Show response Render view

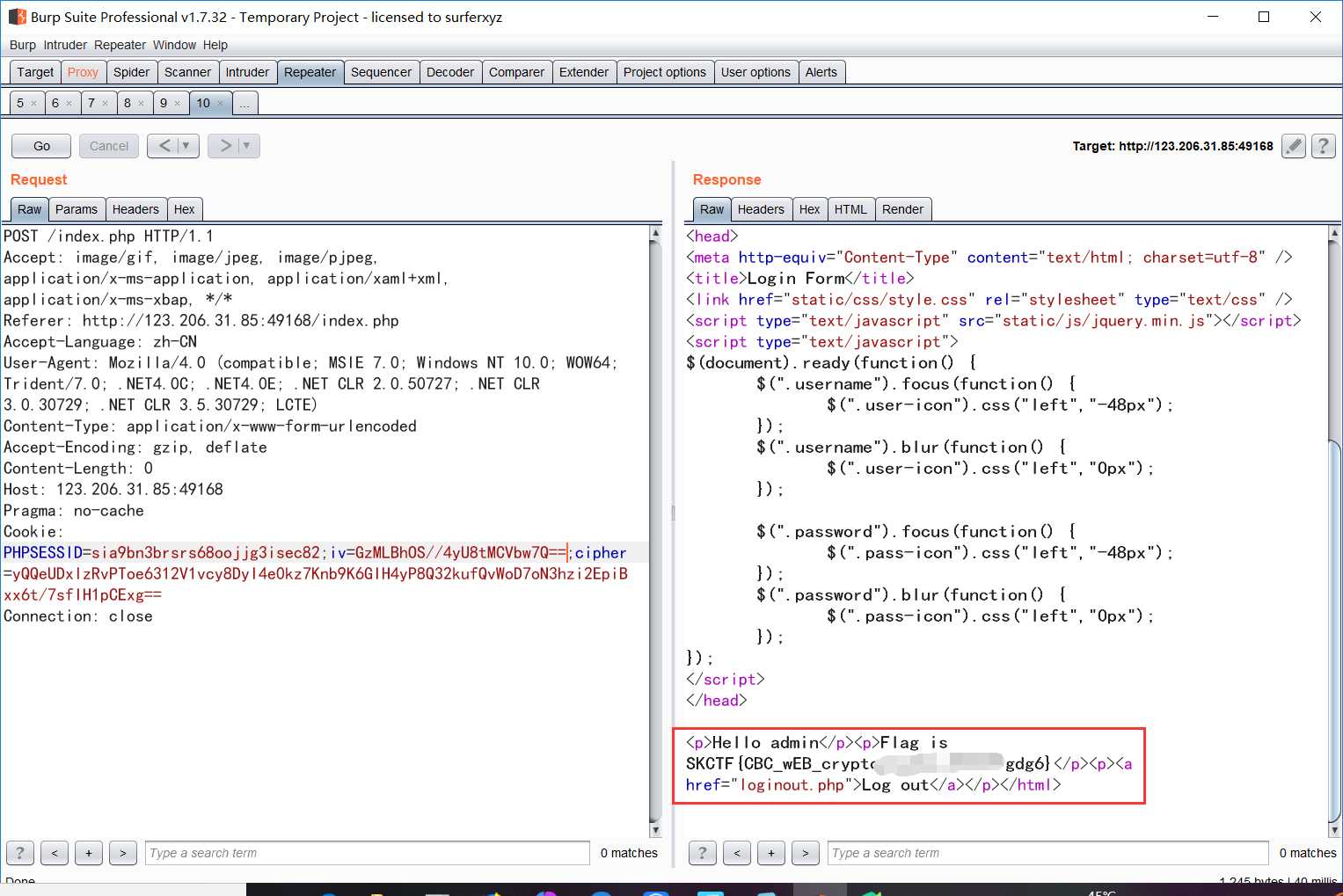tap(902, 209)
